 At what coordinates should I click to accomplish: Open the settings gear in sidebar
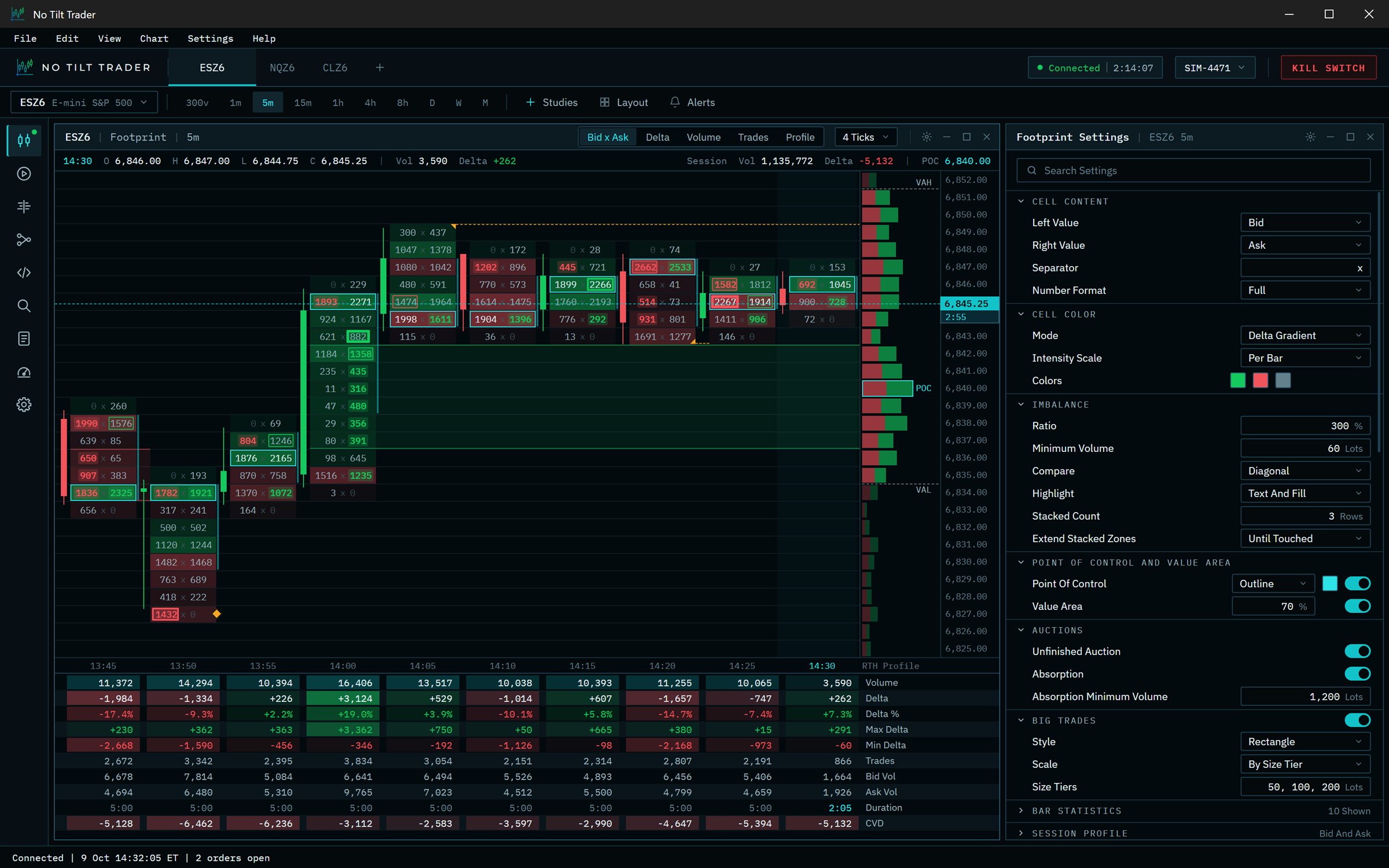tap(24, 404)
